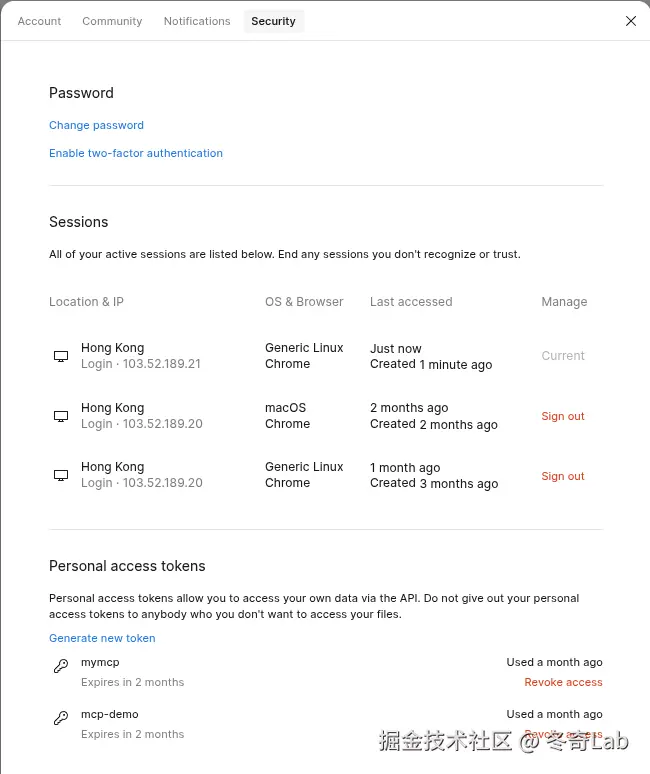Open the Community tab

click(x=112, y=21)
